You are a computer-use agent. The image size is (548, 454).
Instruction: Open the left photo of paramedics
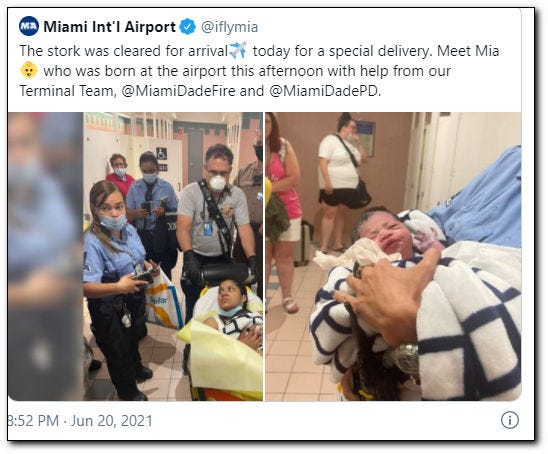point(135,256)
